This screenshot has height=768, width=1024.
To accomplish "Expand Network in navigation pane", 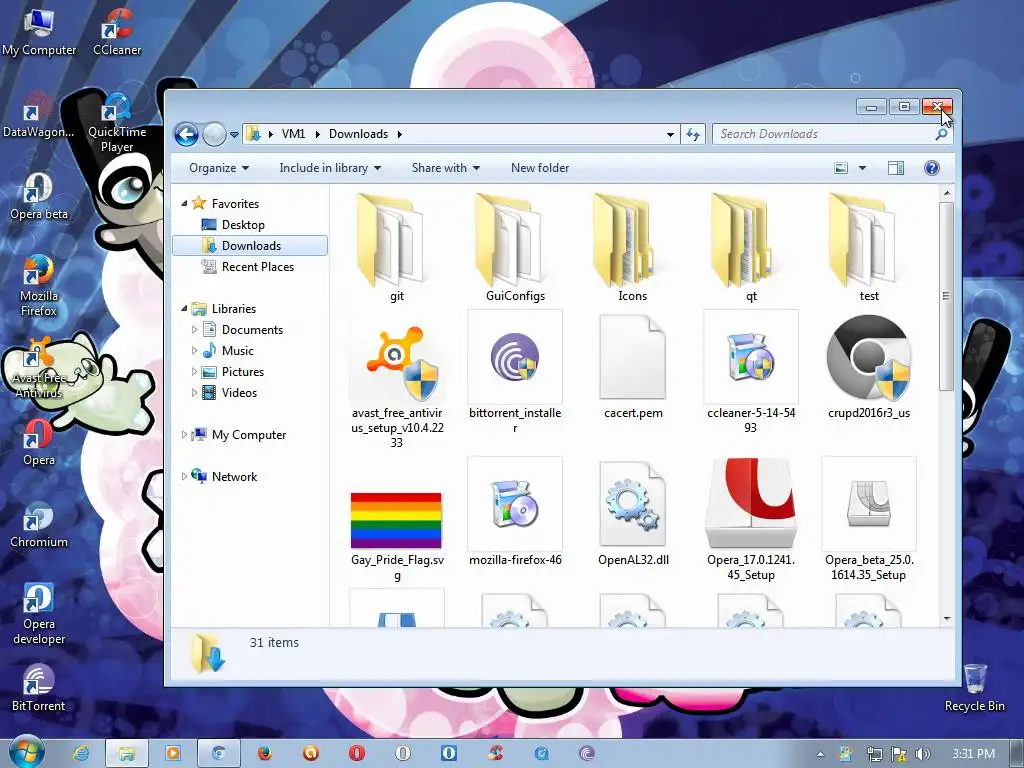I will coord(184,477).
